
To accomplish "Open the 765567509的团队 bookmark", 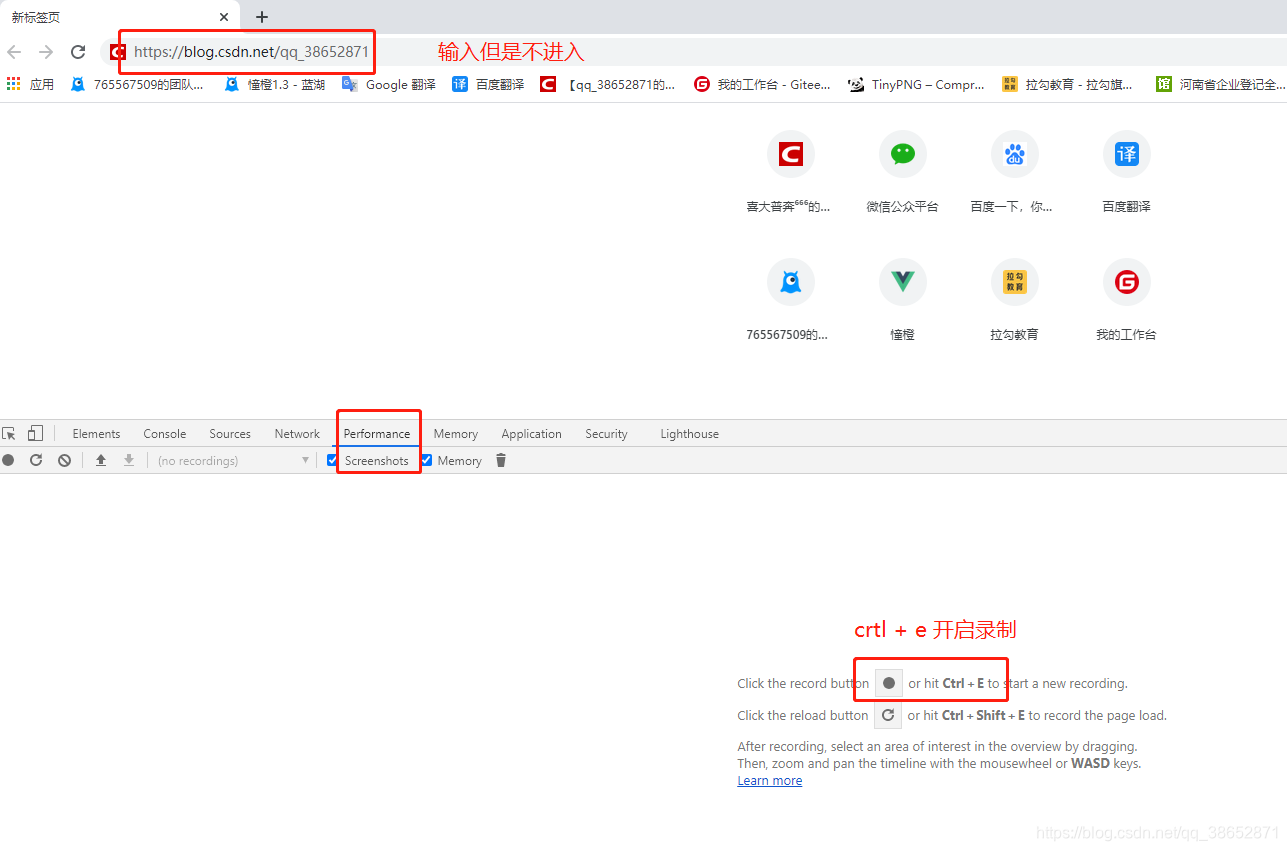I will pos(137,85).
